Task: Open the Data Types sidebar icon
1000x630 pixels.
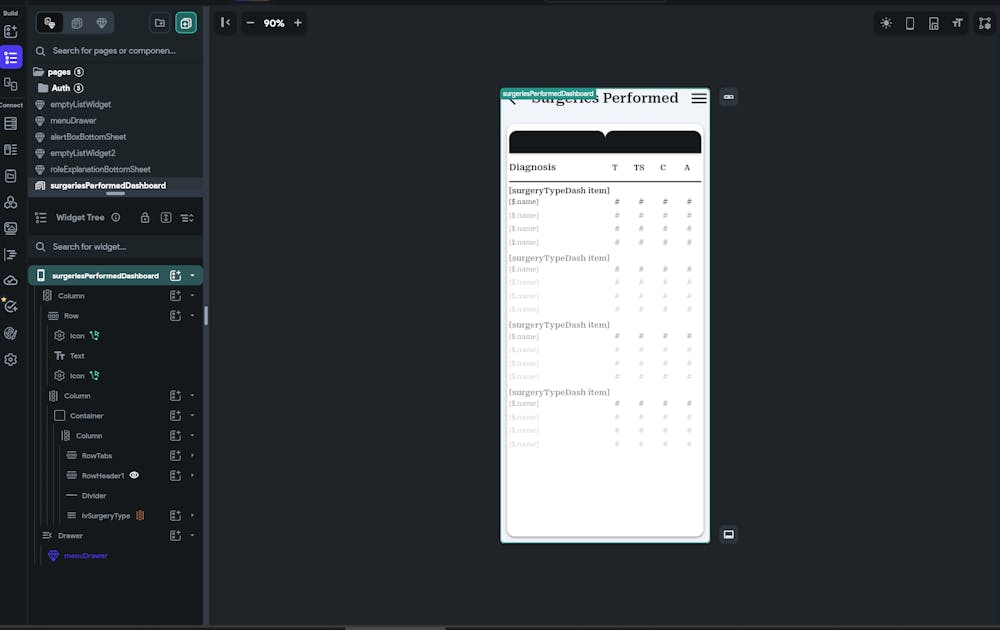Action: (11, 149)
